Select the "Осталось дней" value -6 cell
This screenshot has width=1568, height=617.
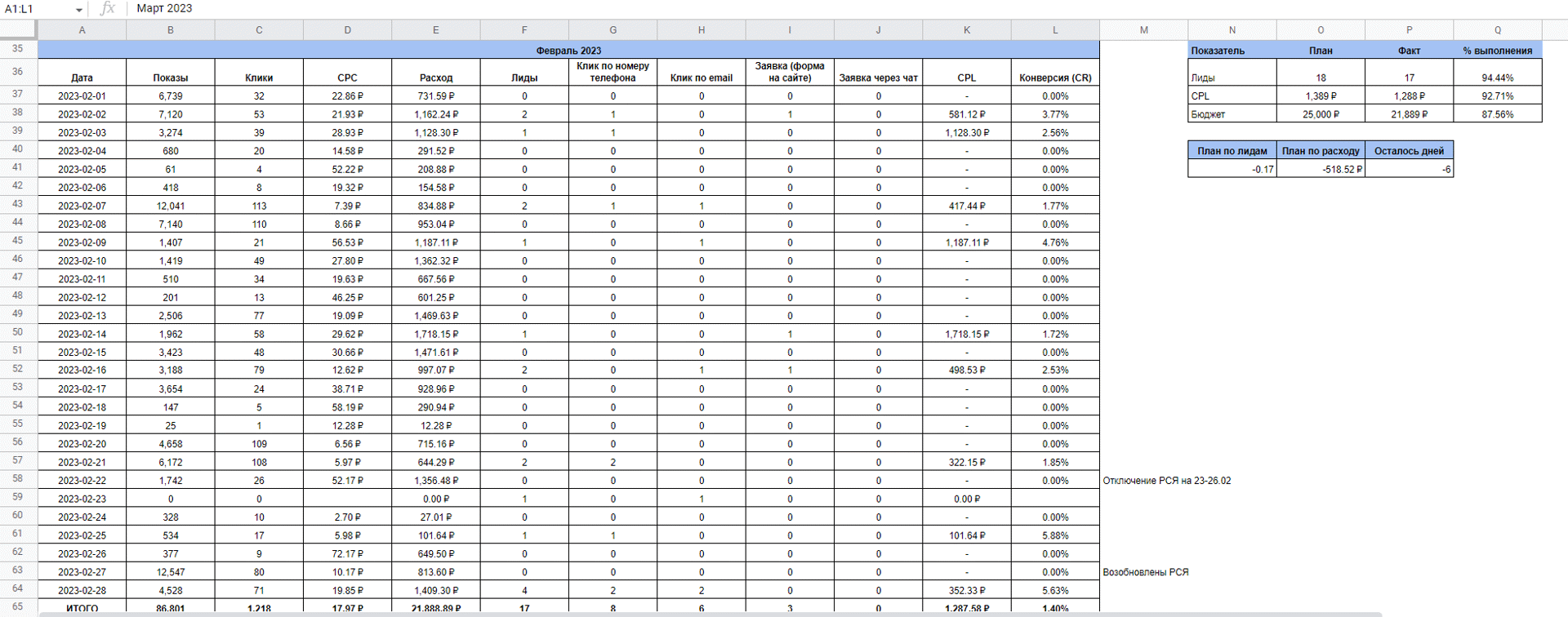(x=1409, y=170)
